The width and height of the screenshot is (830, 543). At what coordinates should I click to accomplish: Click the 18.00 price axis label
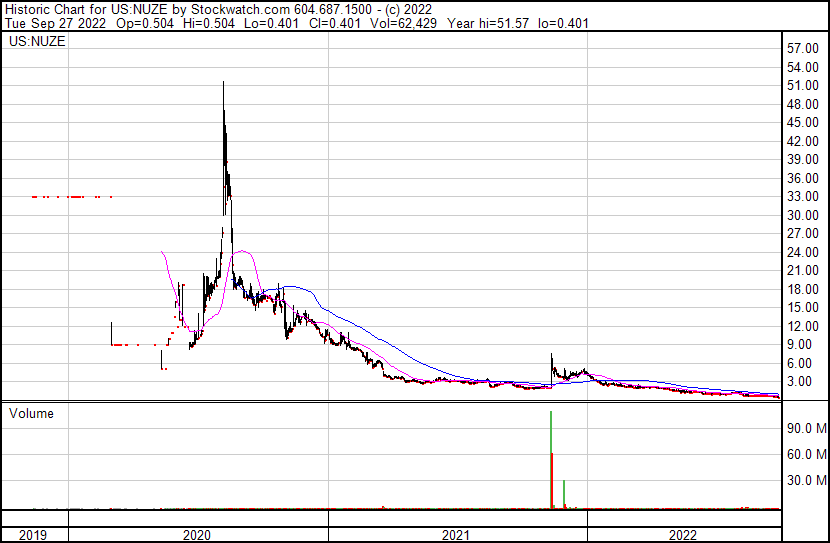point(803,290)
